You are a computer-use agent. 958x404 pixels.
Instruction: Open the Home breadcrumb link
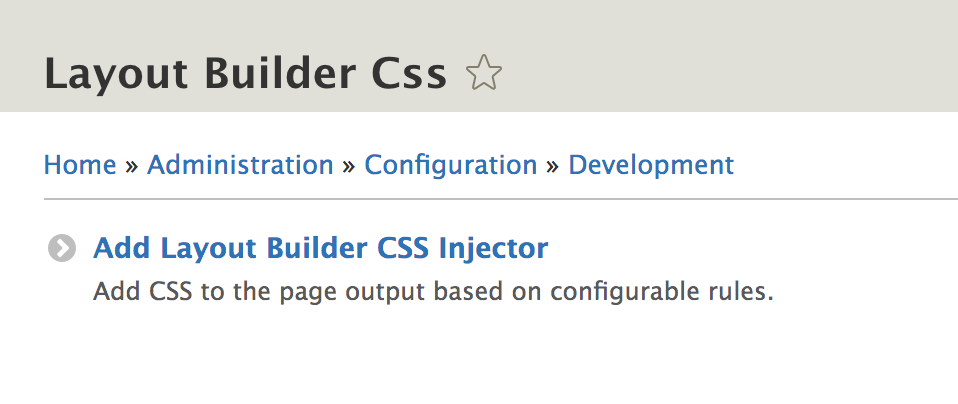[x=80, y=165]
